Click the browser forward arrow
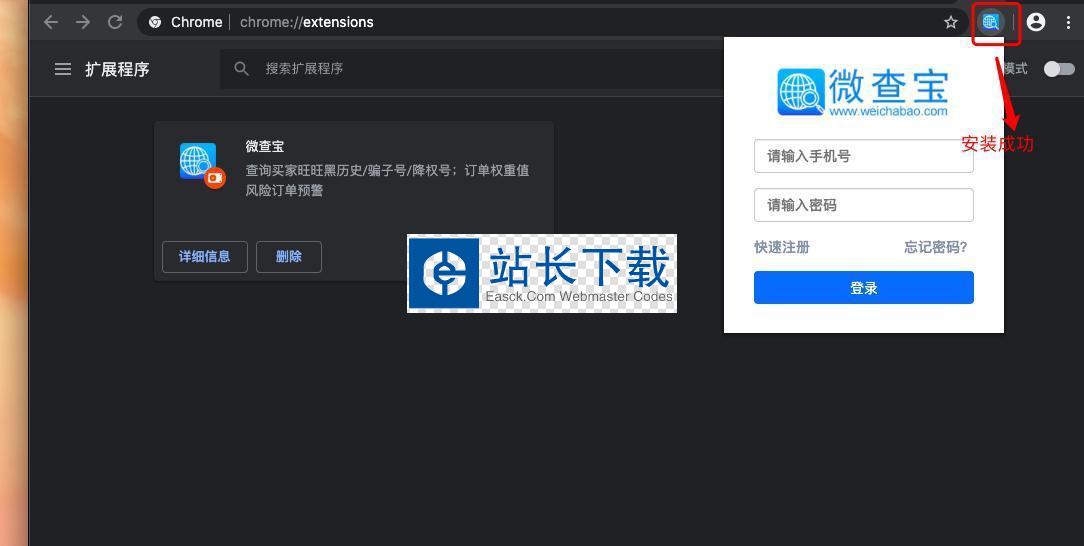This screenshot has width=1084, height=546. point(83,22)
